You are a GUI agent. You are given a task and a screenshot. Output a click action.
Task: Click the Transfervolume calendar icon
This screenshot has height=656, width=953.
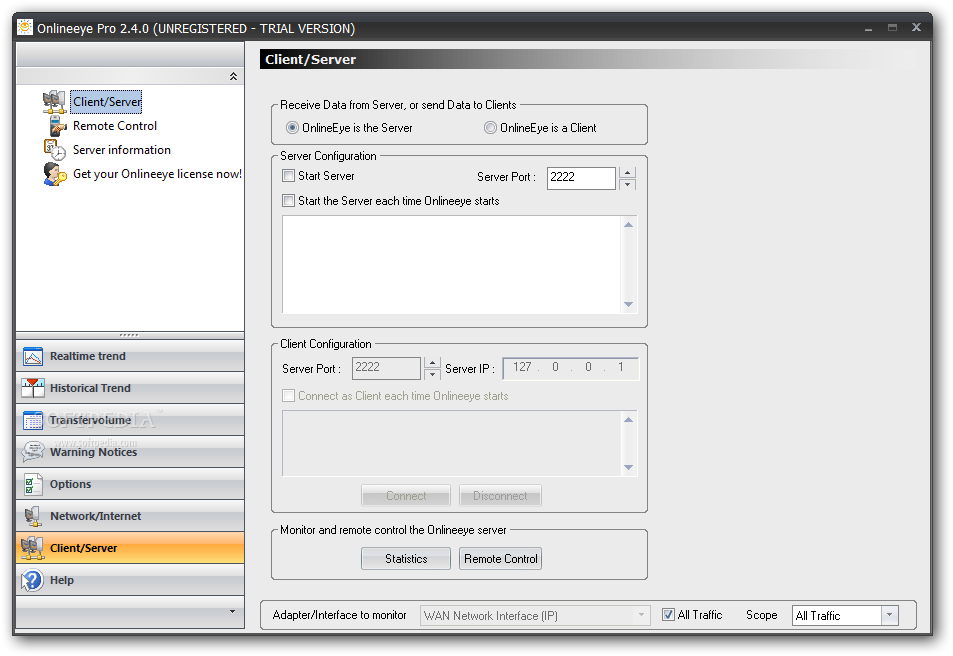click(33, 420)
